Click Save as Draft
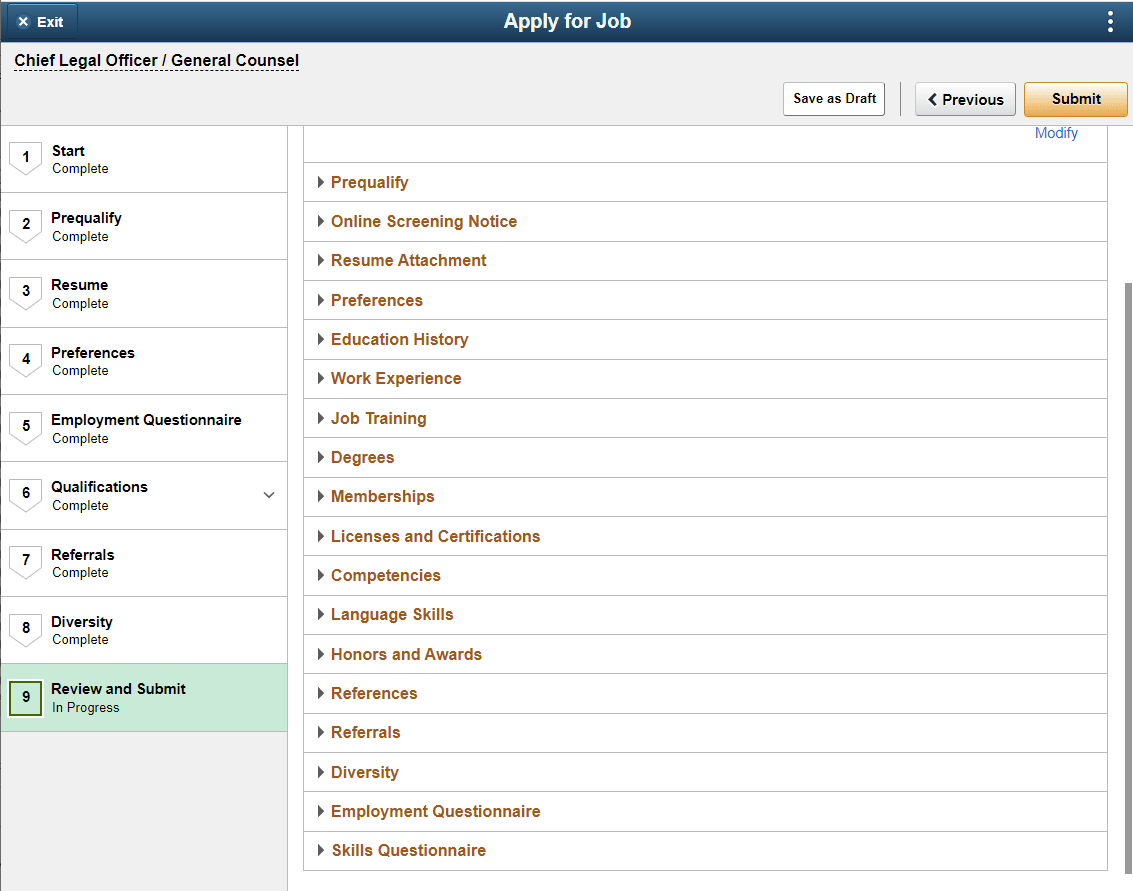The width and height of the screenshot is (1133, 891). click(x=834, y=99)
